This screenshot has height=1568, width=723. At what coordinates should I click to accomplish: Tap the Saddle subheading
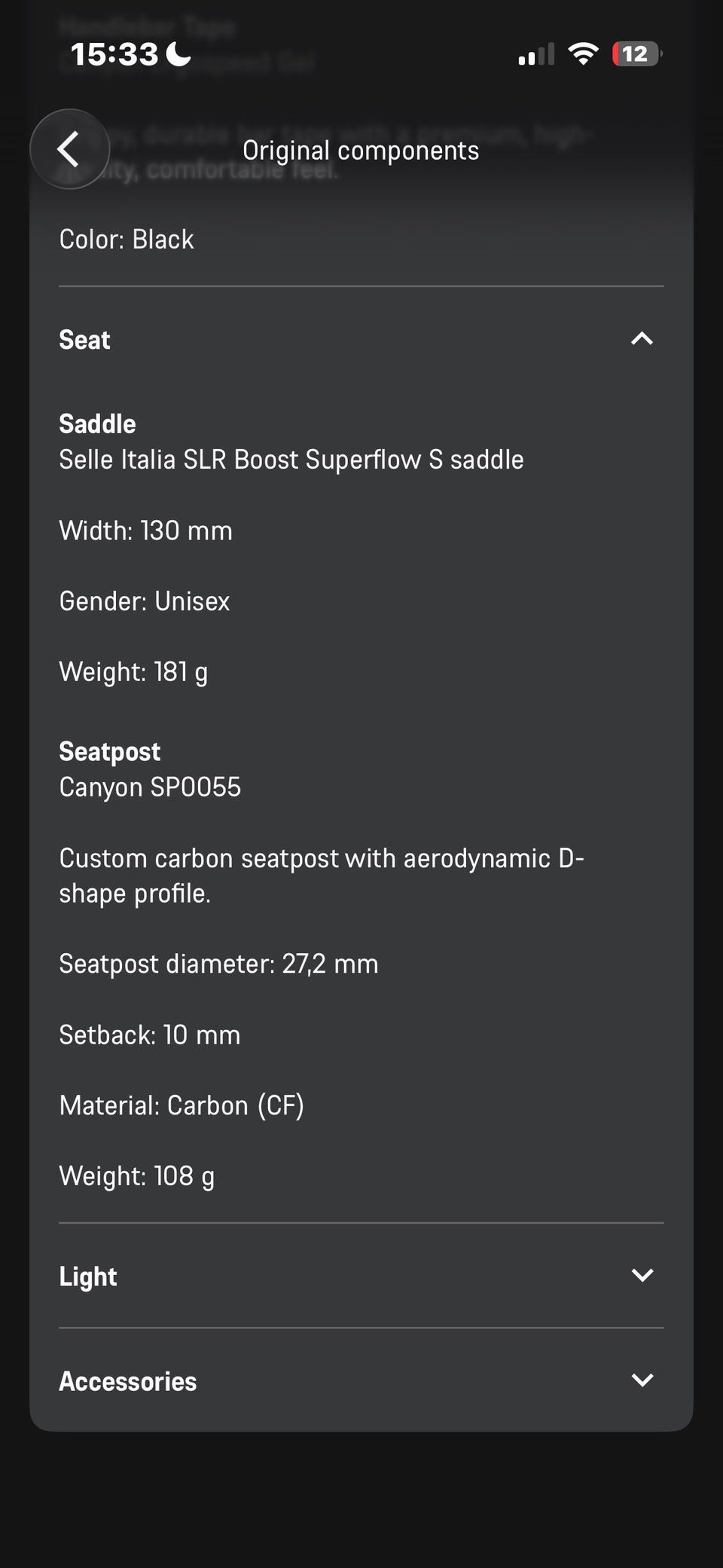pyautogui.click(x=97, y=424)
